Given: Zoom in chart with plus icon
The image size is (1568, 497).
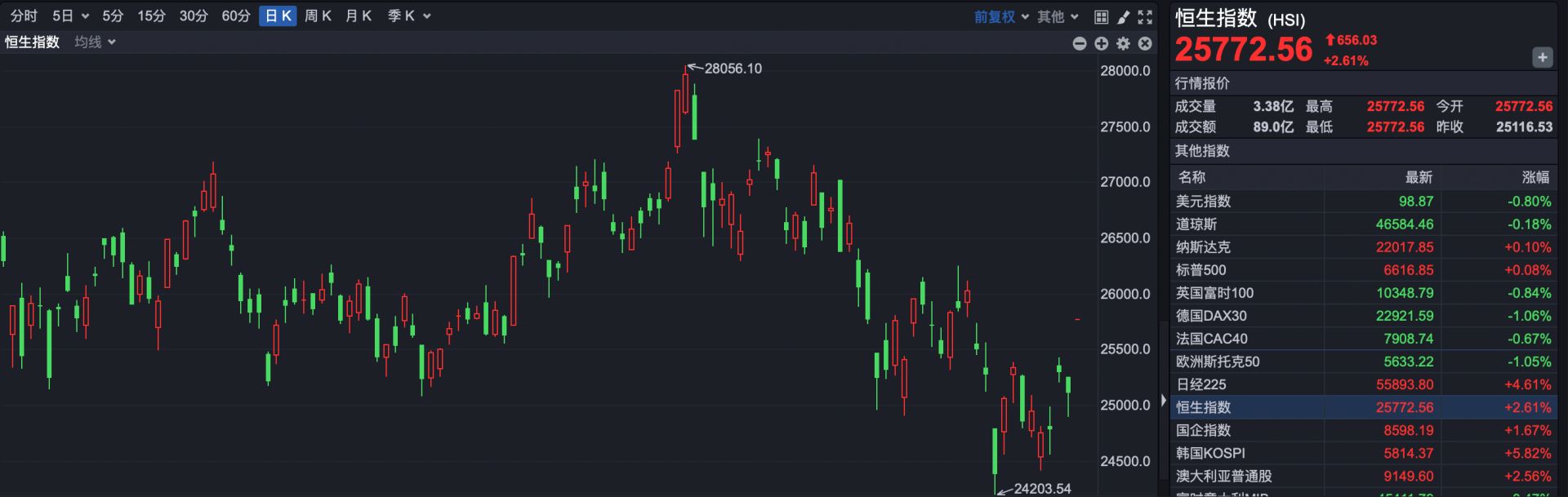Looking at the screenshot, I should click(1101, 43).
